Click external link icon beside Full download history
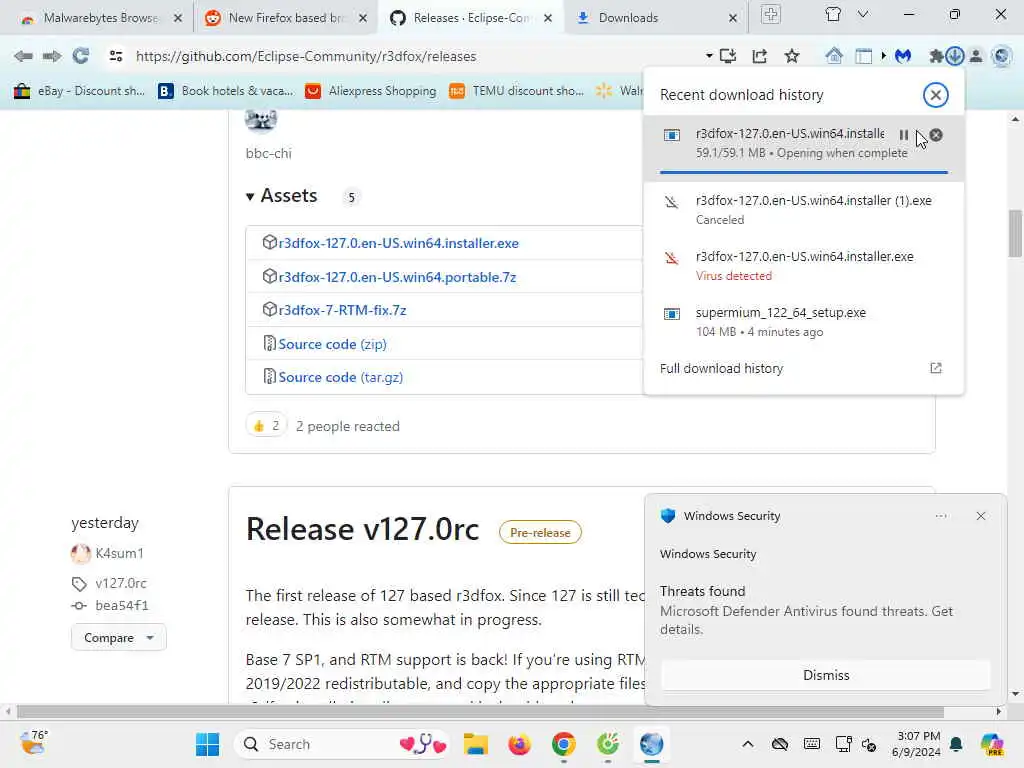The image size is (1024, 768). coord(936,368)
